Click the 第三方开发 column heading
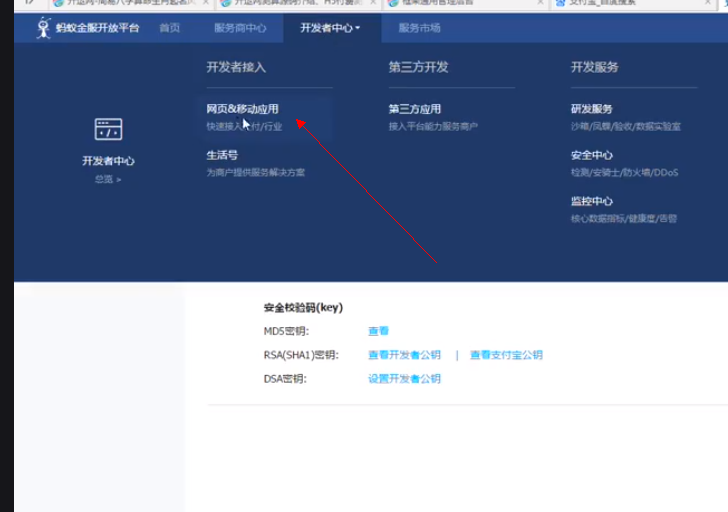 (x=418, y=67)
